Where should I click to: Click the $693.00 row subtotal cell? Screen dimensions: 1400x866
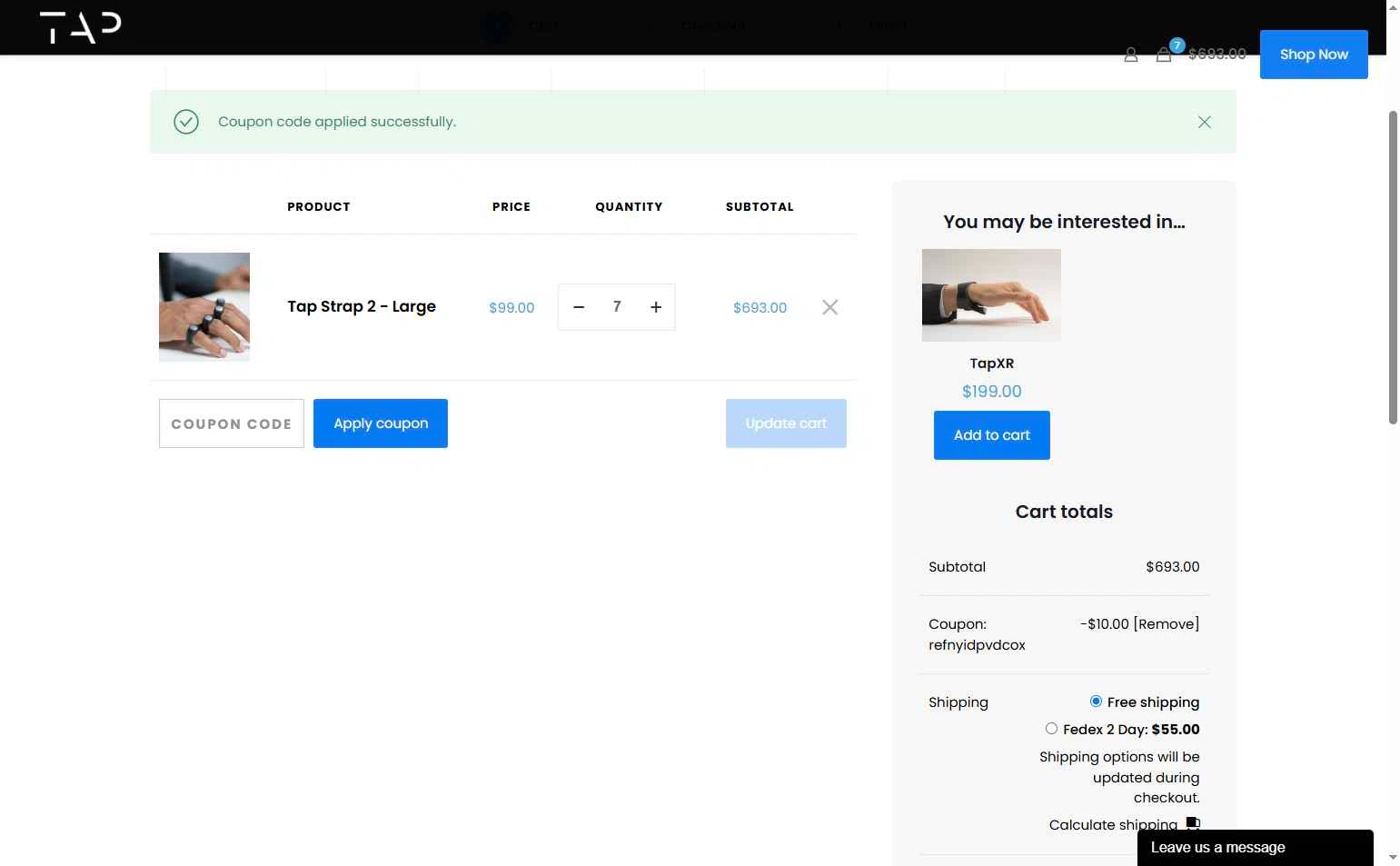click(760, 308)
